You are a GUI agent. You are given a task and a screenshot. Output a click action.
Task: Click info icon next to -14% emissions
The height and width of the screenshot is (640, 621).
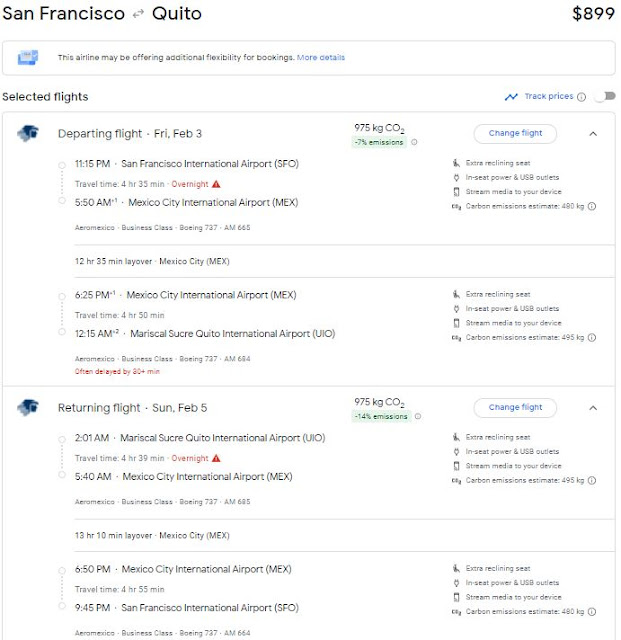pyautogui.click(x=416, y=417)
